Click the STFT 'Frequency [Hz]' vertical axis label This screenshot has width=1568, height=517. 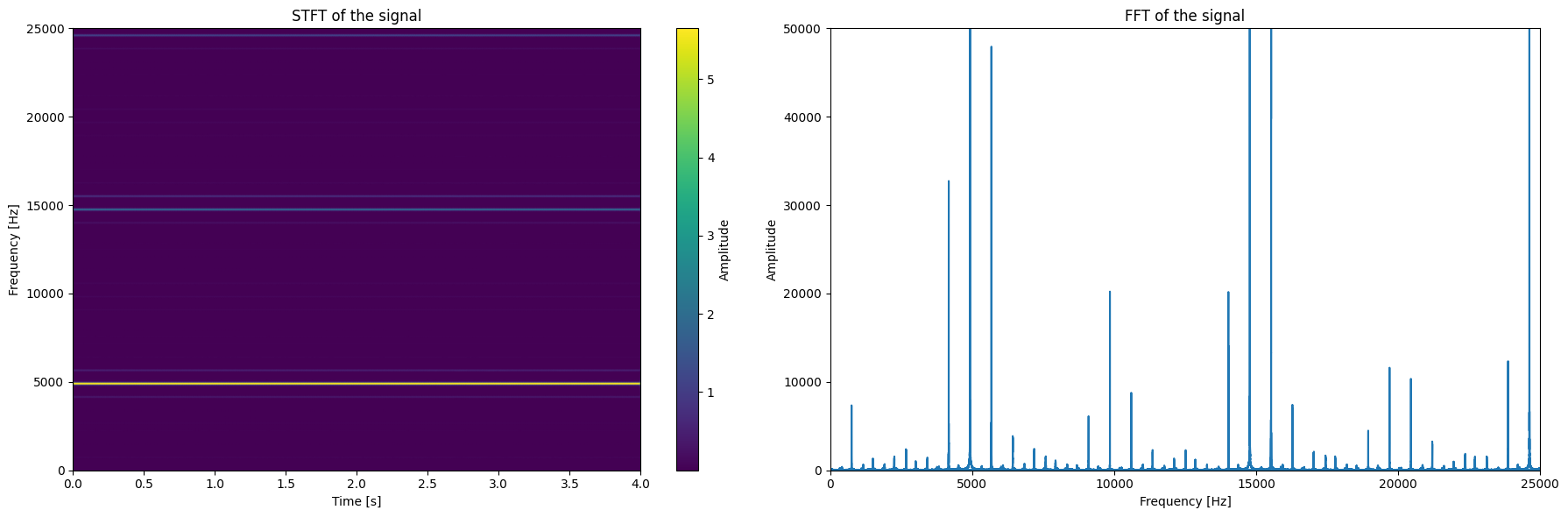tap(14, 250)
